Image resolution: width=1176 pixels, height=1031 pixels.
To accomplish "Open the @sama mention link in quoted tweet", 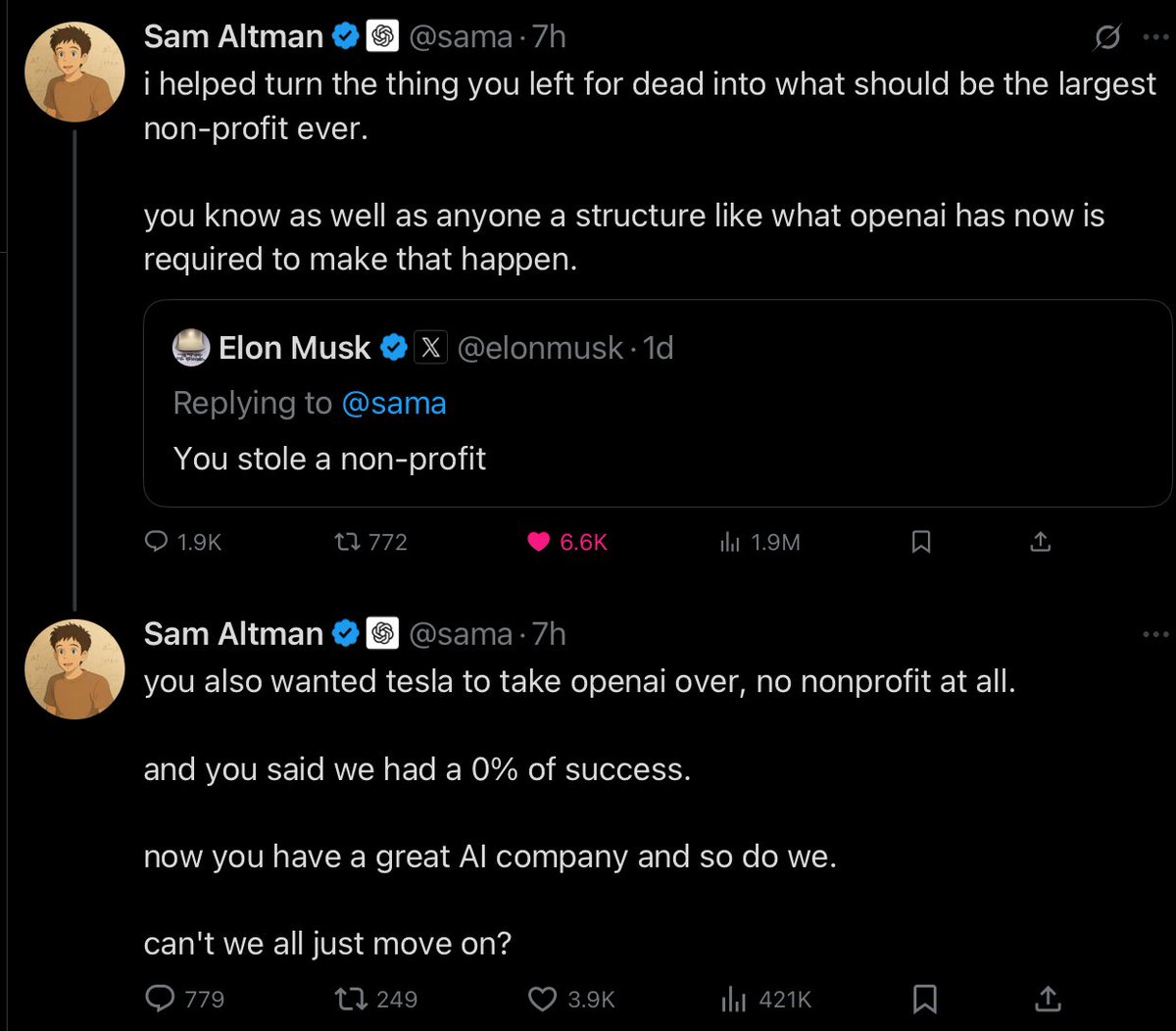I will point(393,403).
